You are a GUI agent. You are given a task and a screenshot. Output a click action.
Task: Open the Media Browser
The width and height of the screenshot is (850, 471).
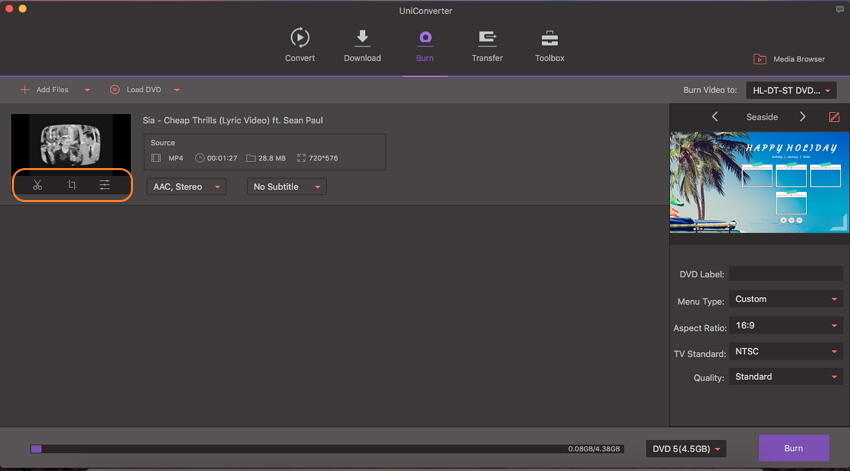789,59
